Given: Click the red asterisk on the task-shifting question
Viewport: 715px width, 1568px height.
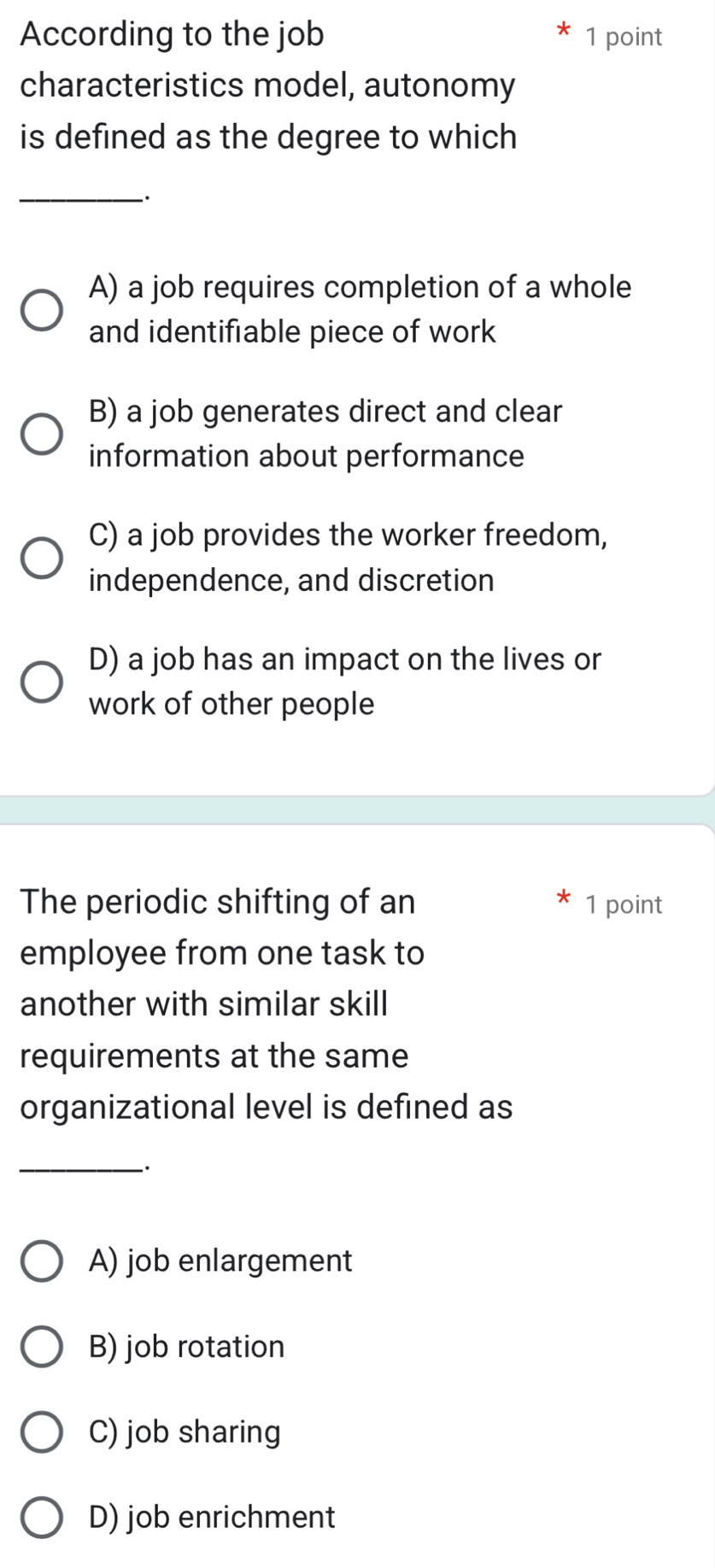Looking at the screenshot, I should (563, 898).
